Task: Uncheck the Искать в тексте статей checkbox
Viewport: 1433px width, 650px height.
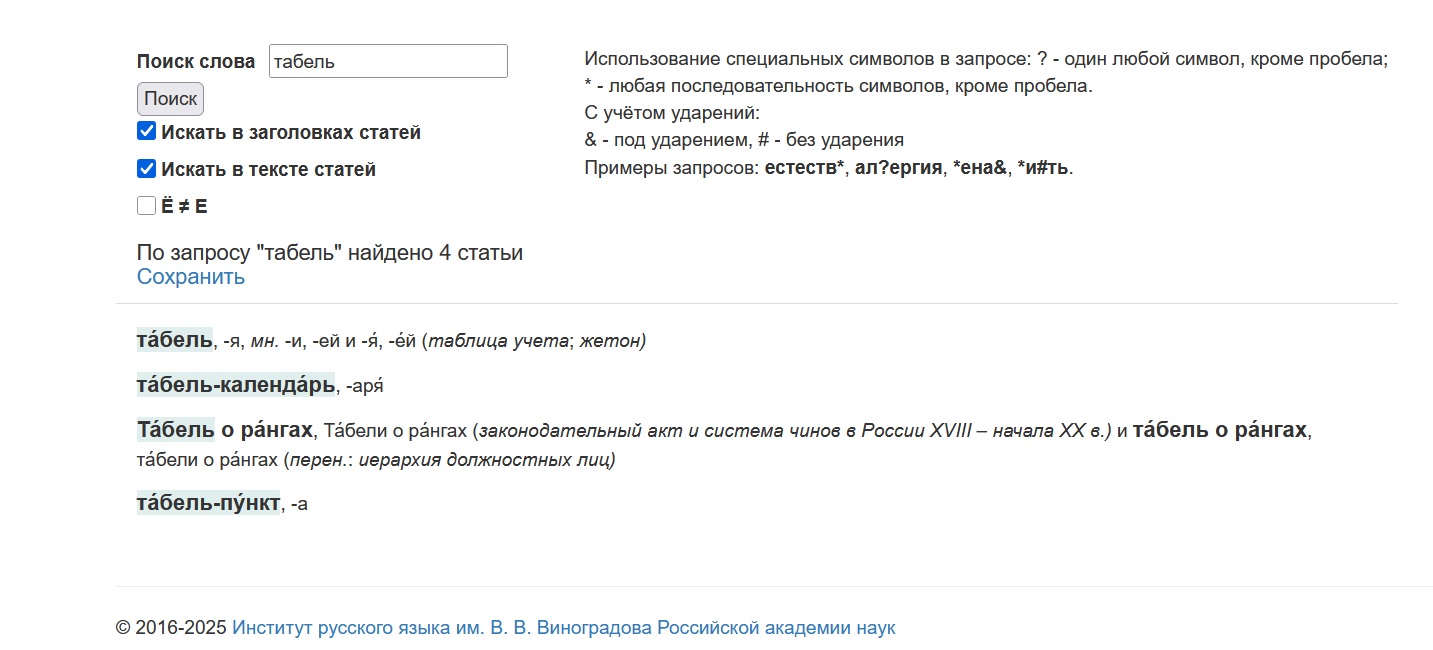Action: 147,169
